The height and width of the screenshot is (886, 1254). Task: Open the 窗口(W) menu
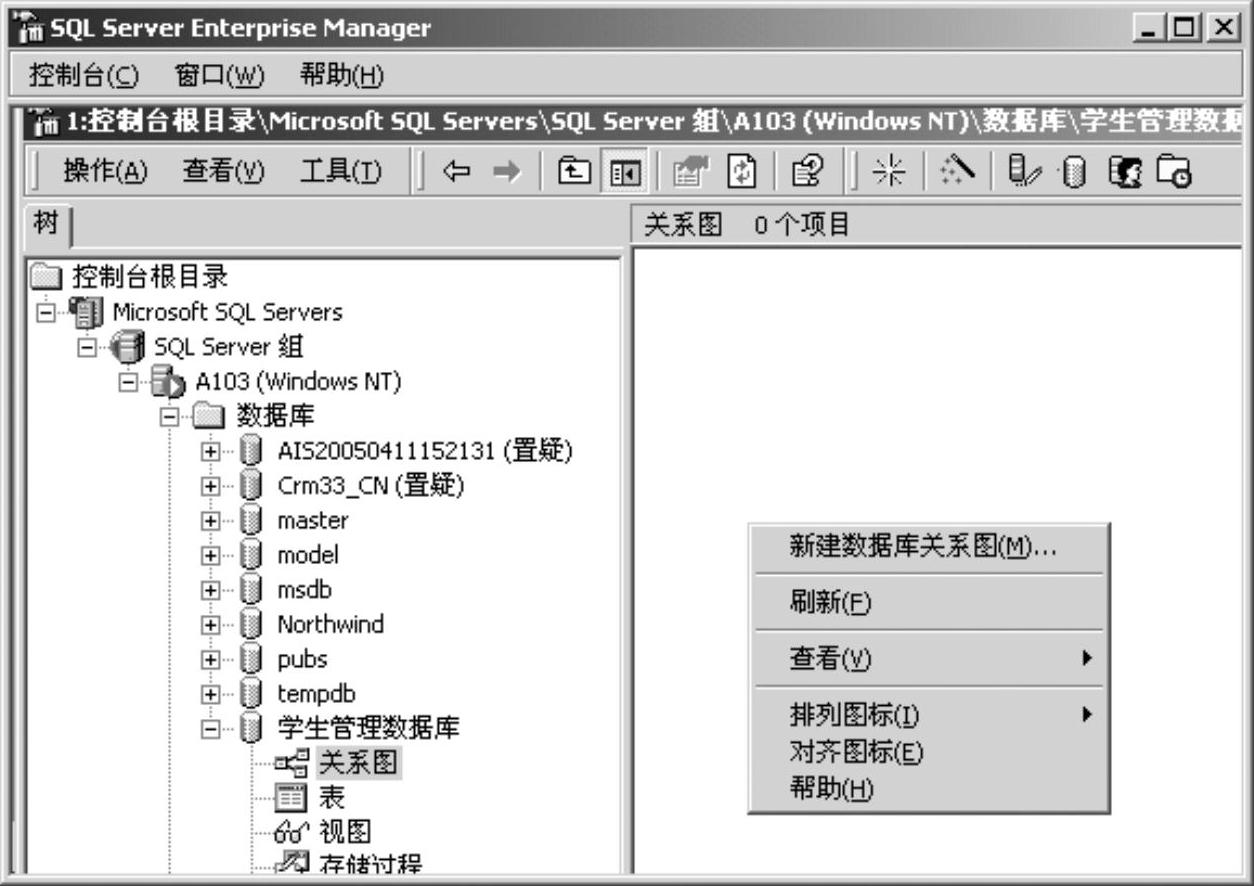(x=219, y=74)
